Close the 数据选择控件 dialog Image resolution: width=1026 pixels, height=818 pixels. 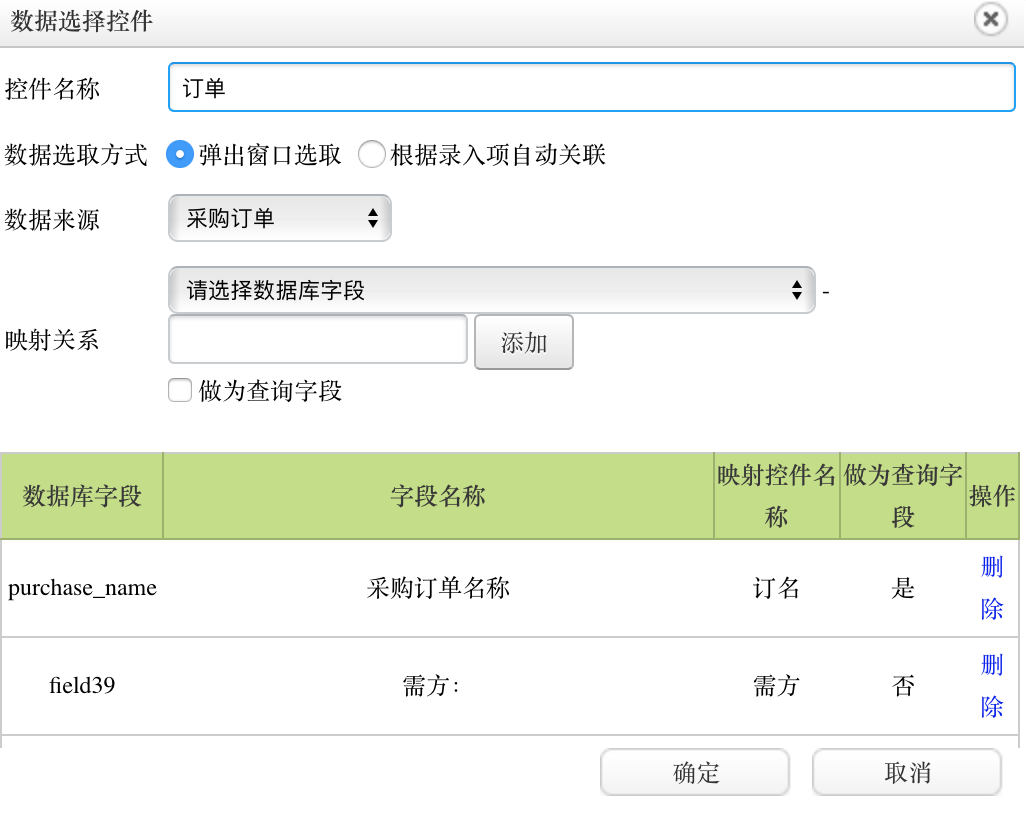(990, 20)
